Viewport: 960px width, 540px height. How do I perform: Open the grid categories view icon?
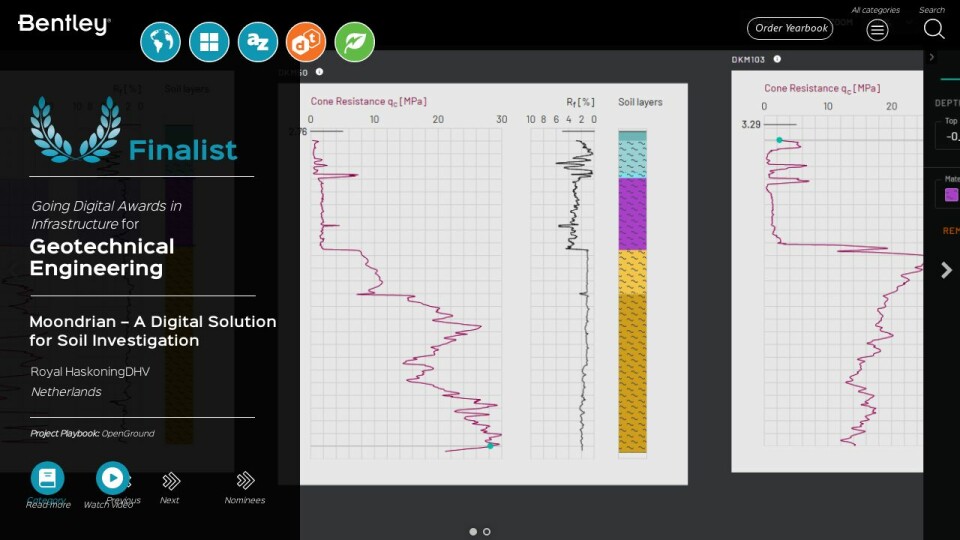coord(209,42)
